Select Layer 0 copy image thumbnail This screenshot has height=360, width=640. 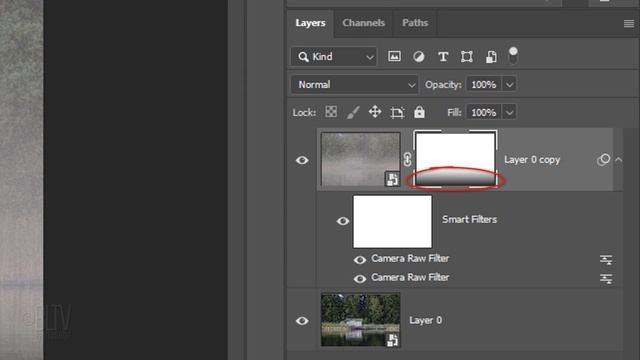pyautogui.click(x=360, y=159)
